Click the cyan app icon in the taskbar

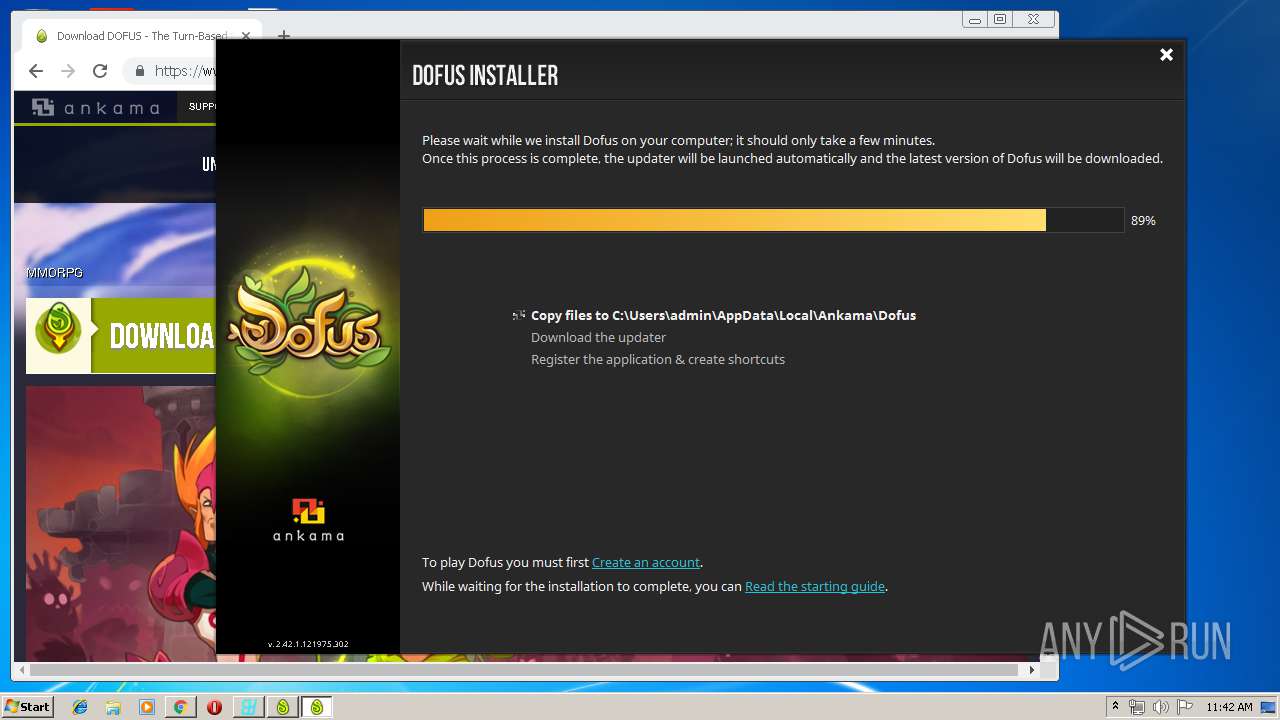click(248, 707)
